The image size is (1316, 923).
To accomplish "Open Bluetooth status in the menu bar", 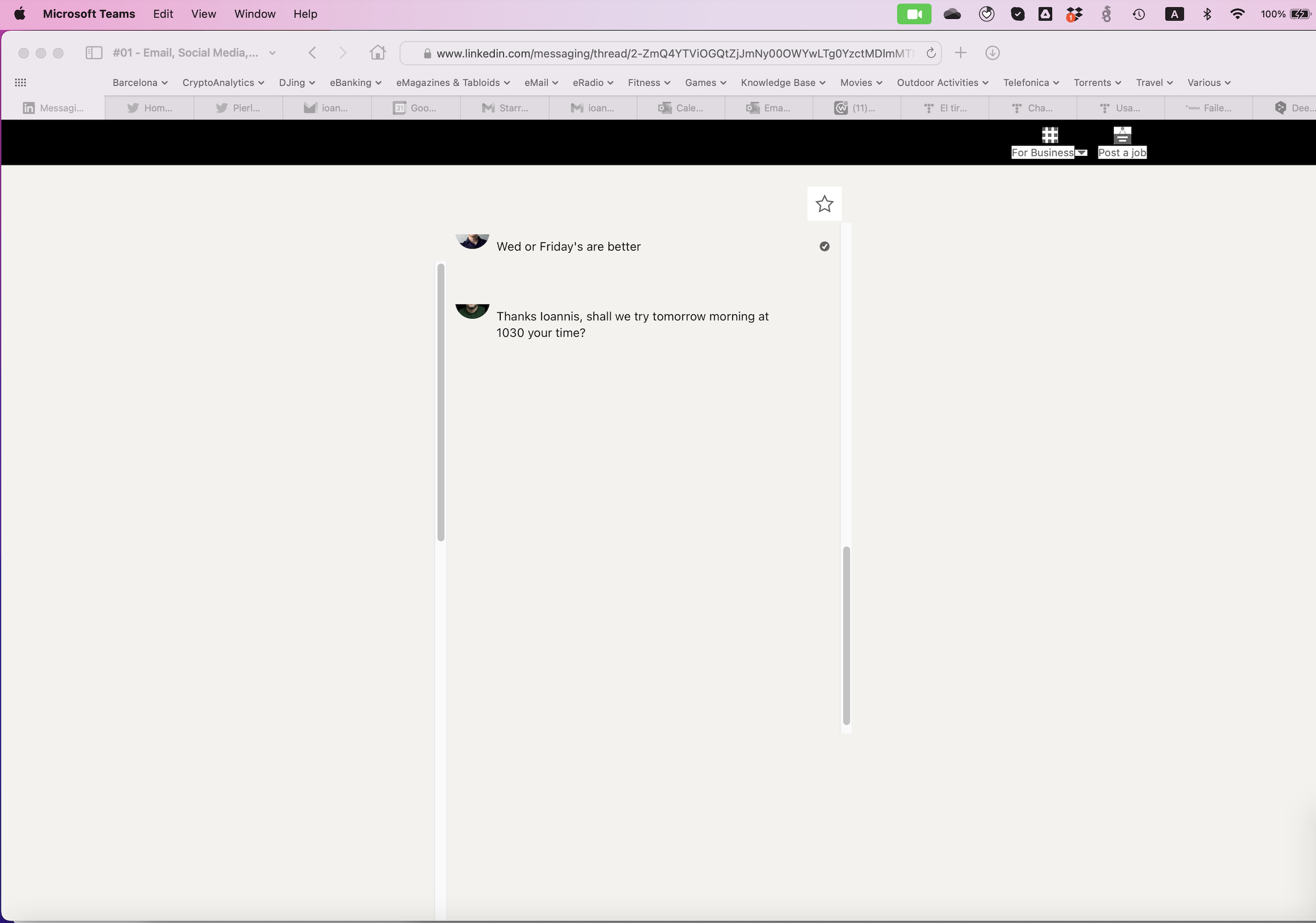I will (1207, 14).
